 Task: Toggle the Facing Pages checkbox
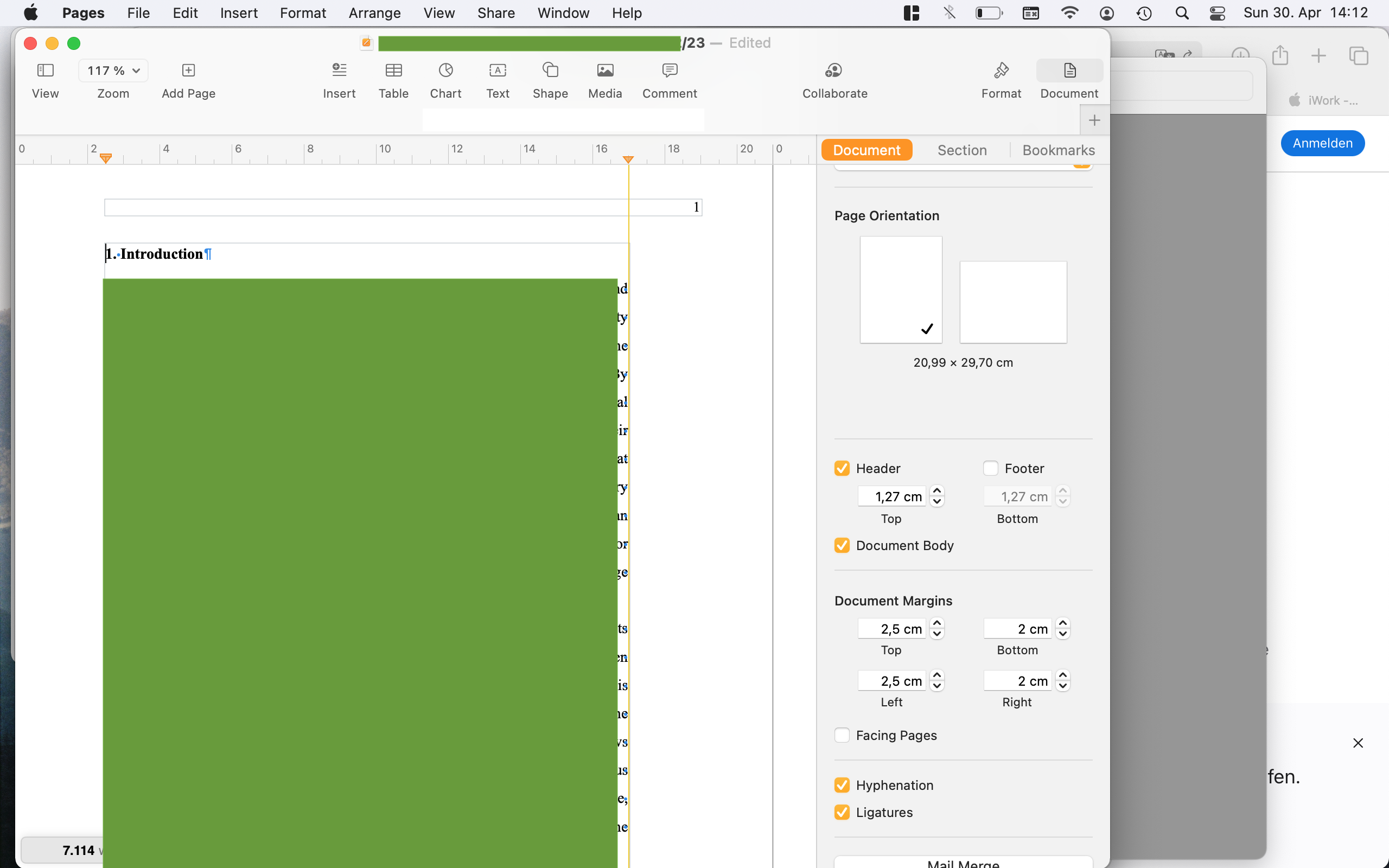[x=842, y=736]
